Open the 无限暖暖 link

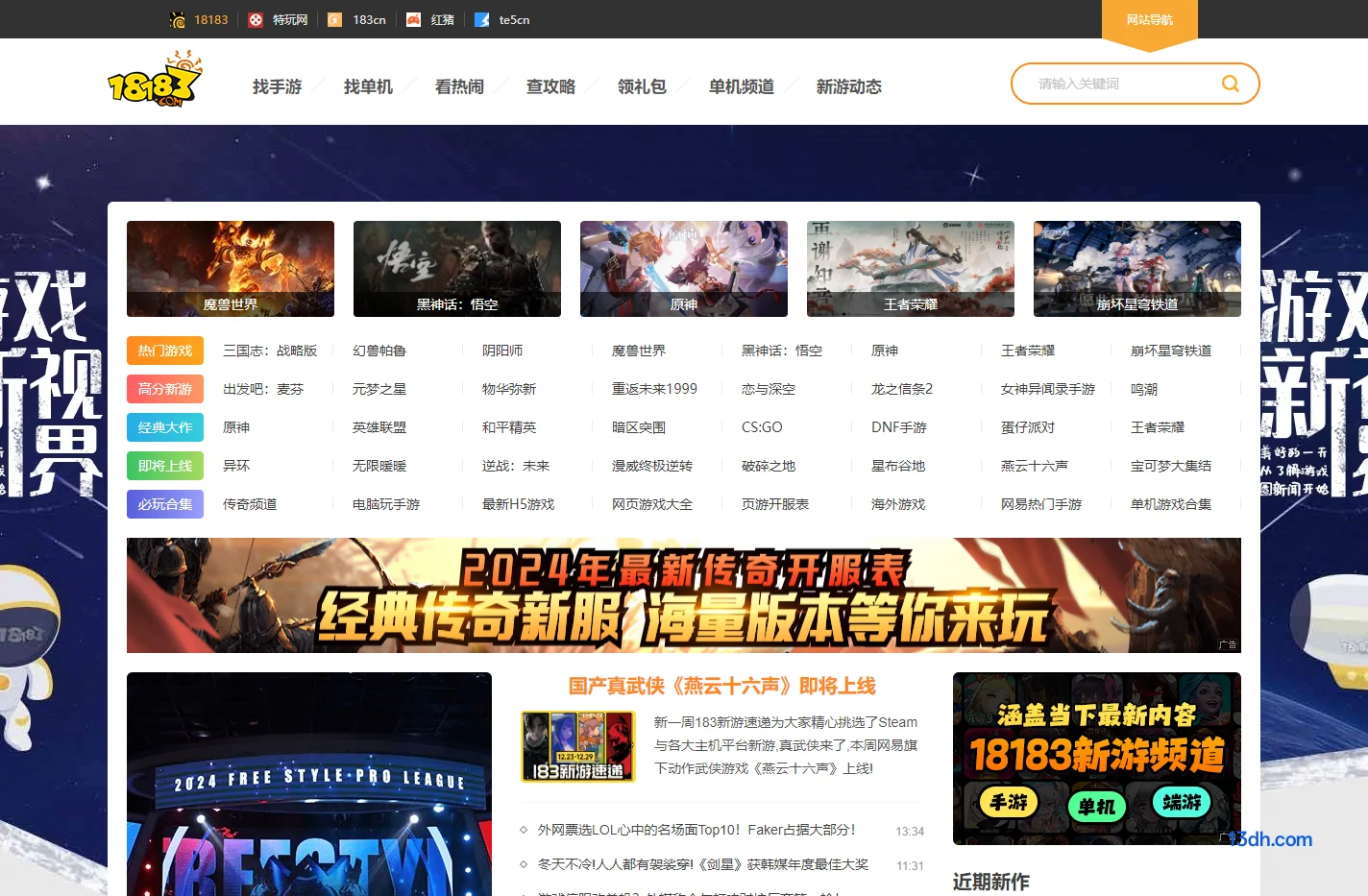coord(379,466)
